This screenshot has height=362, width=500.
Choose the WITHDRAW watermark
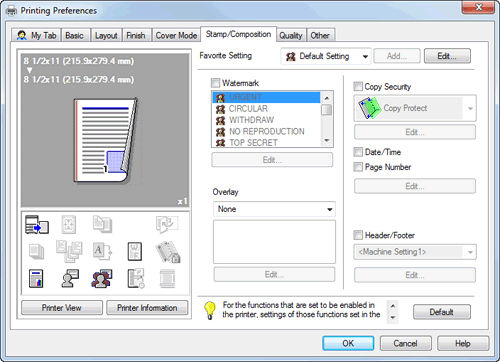tap(266, 120)
